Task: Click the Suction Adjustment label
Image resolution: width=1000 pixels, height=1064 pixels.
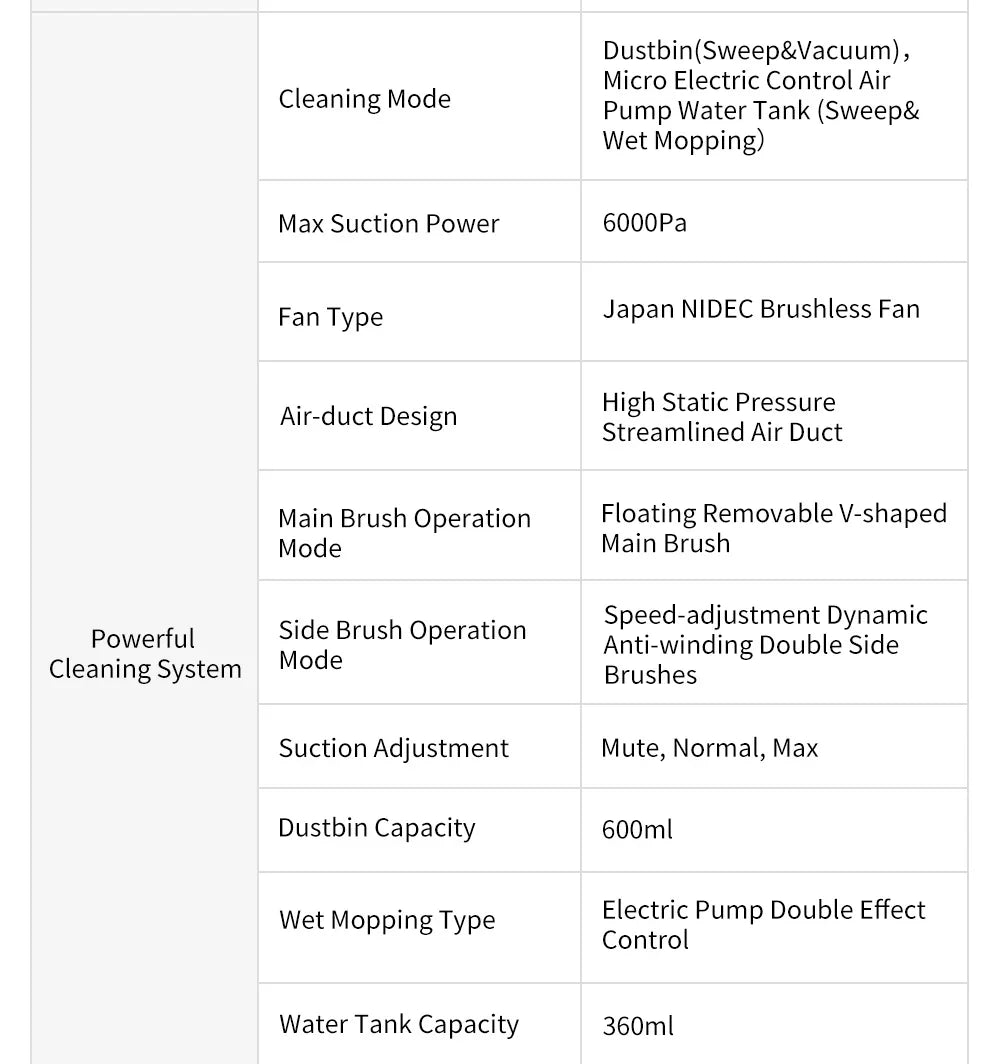Action: (x=394, y=748)
